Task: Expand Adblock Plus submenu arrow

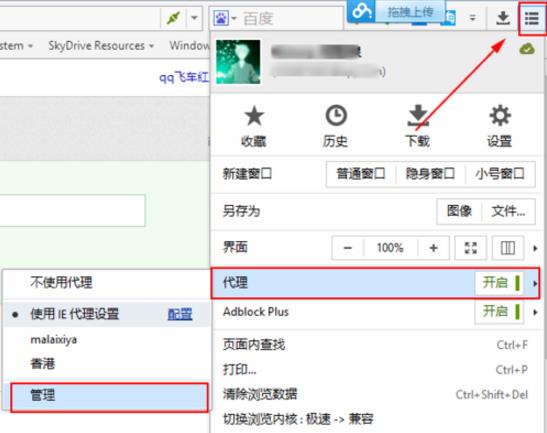Action: pyautogui.click(x=535, y=312)
